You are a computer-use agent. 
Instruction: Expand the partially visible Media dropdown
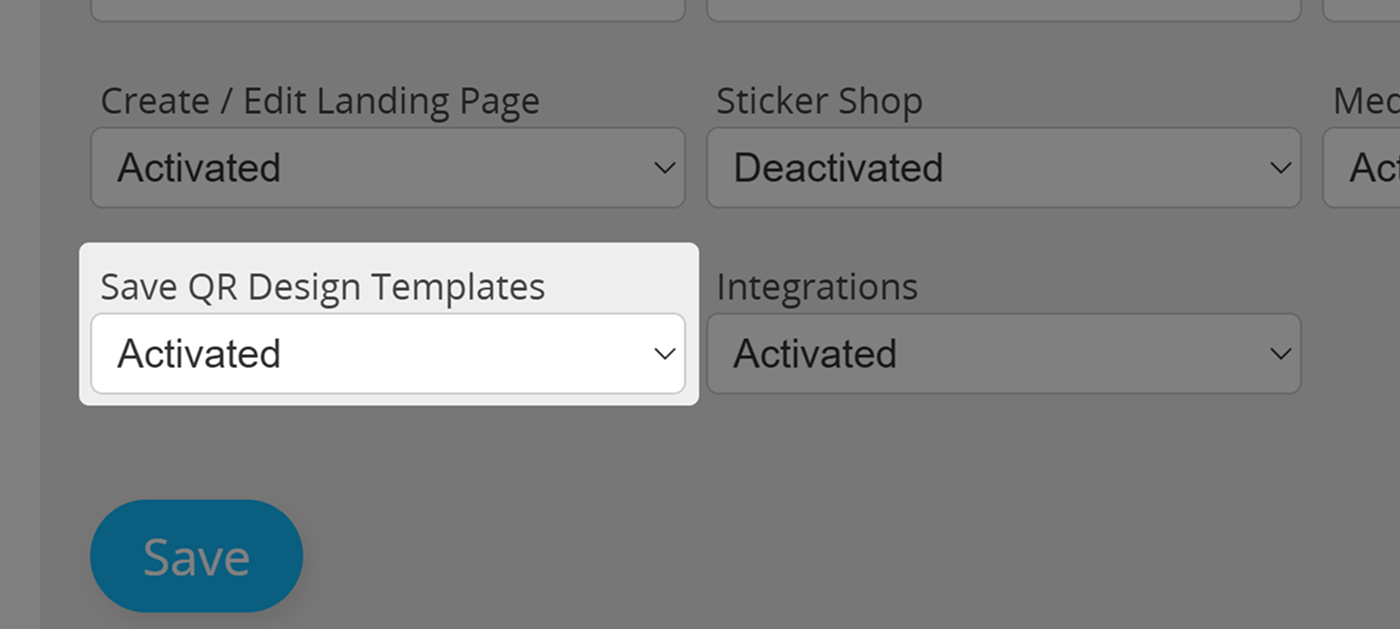[x=1370, y=168]
